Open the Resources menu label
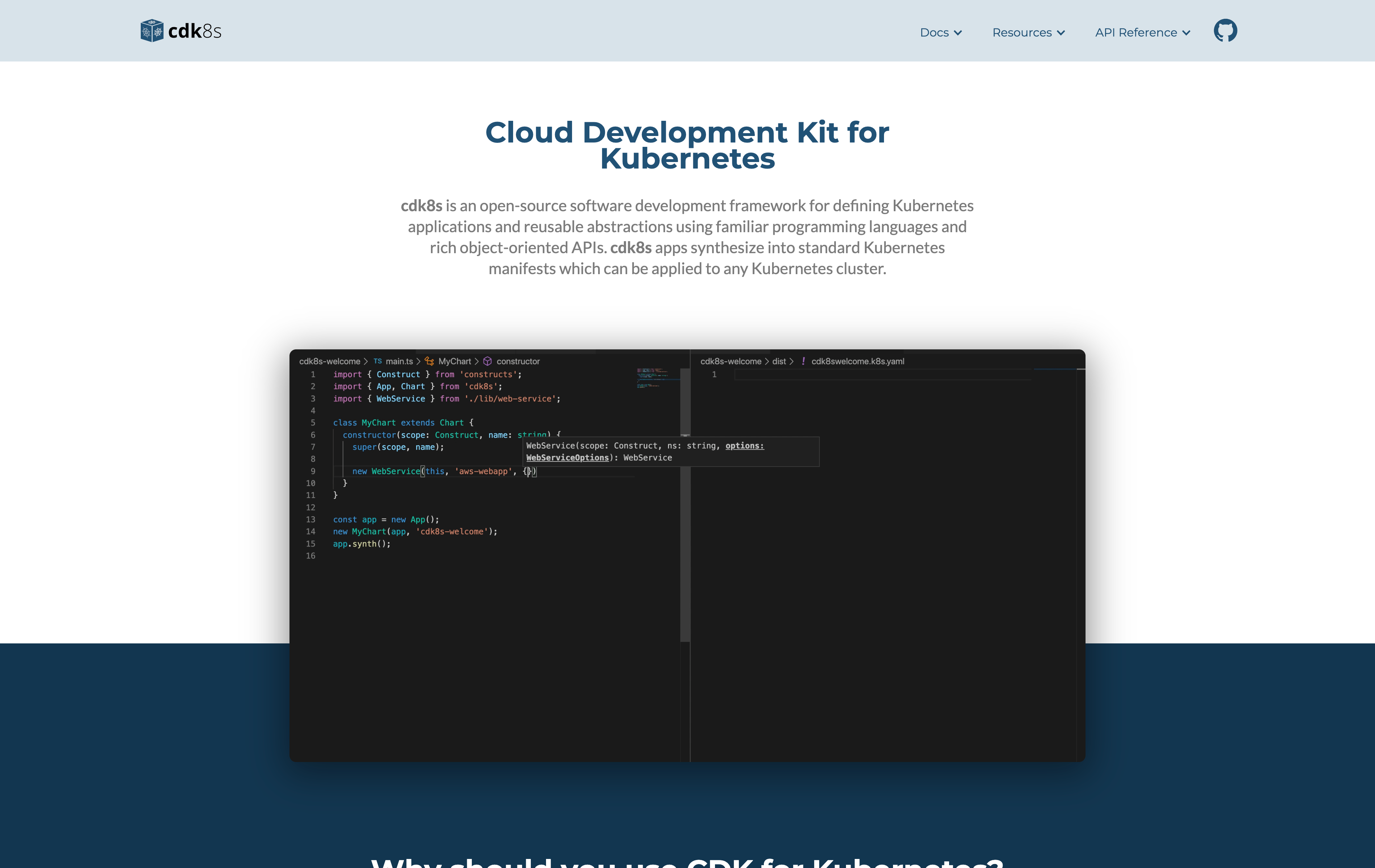The height and width of the screenshot is (868, 1375). pos(1022,33)
